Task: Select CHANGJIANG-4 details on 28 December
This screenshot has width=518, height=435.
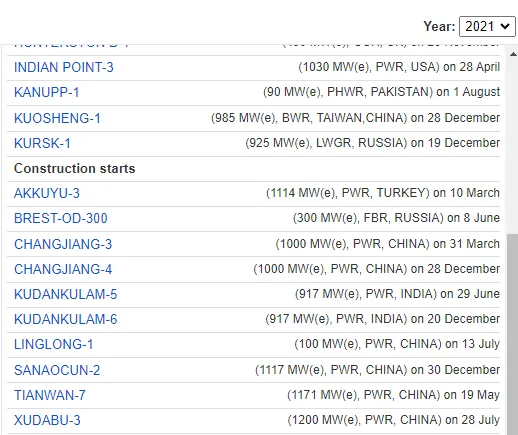Action: [377, 269]
